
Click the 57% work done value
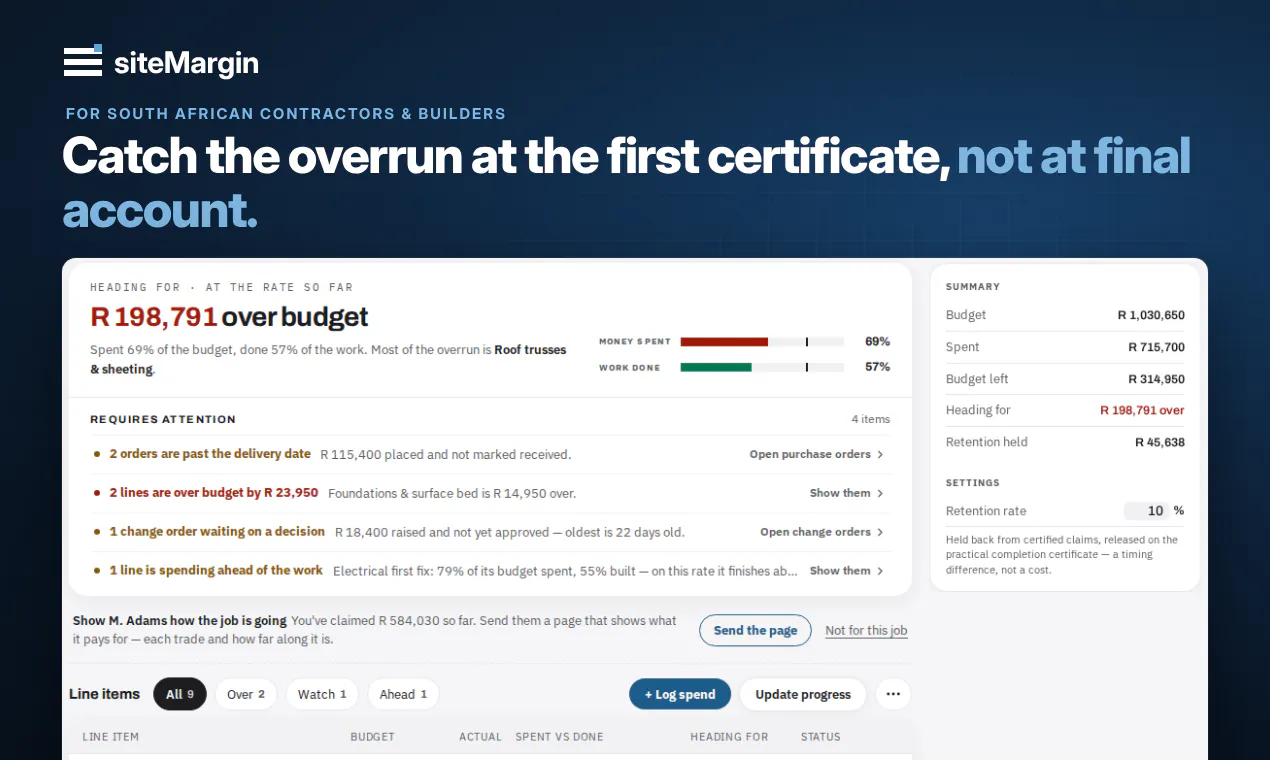point(877,367)
